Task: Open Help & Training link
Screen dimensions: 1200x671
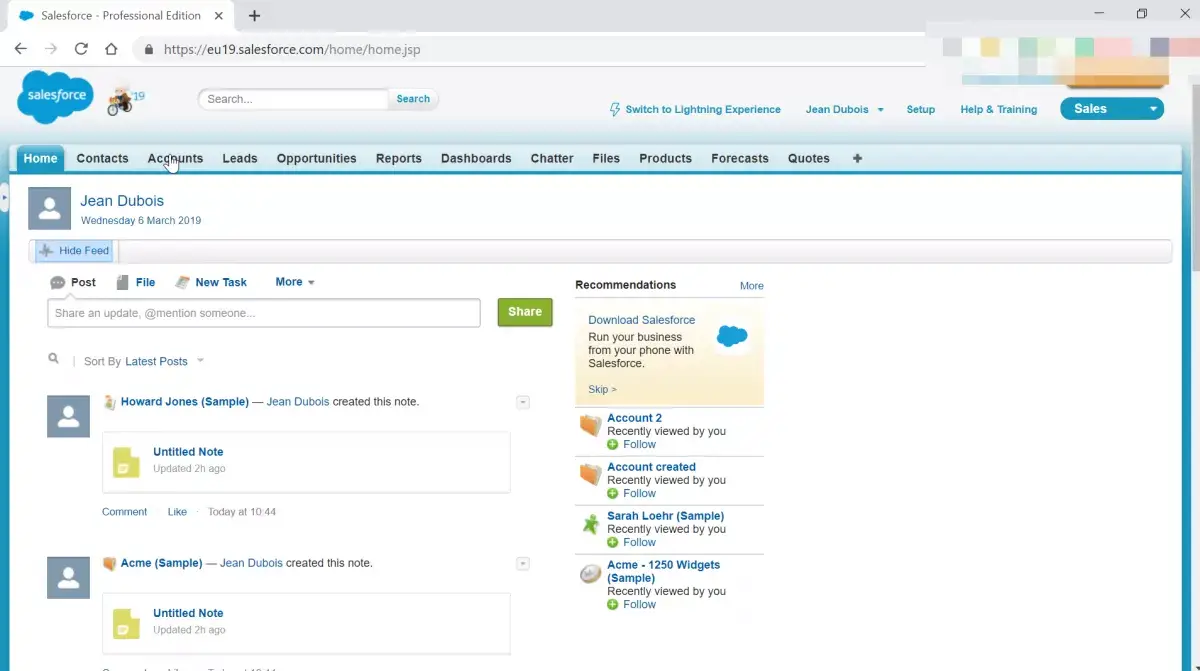Action: [998, 110]
